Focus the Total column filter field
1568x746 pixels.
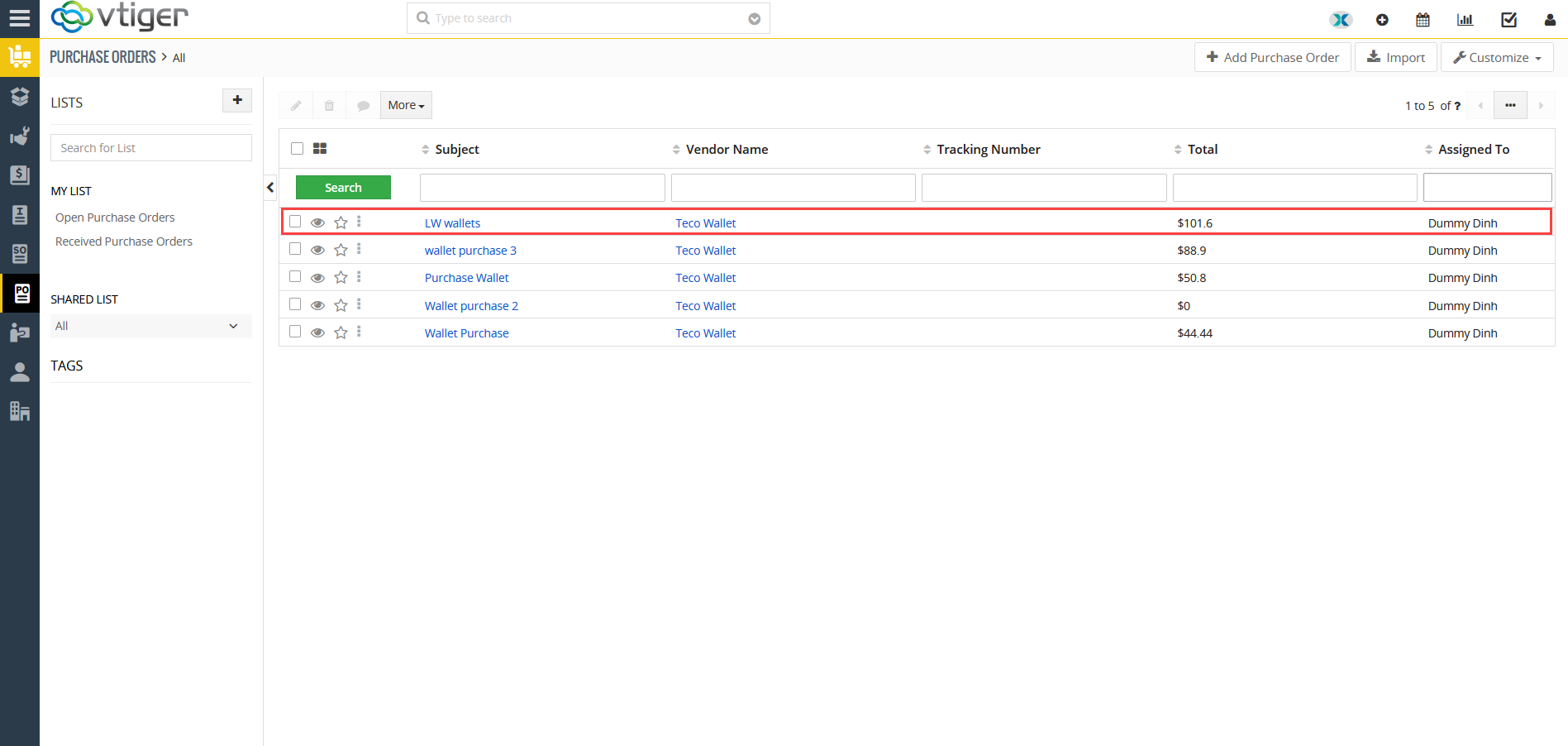[1294, 188]
